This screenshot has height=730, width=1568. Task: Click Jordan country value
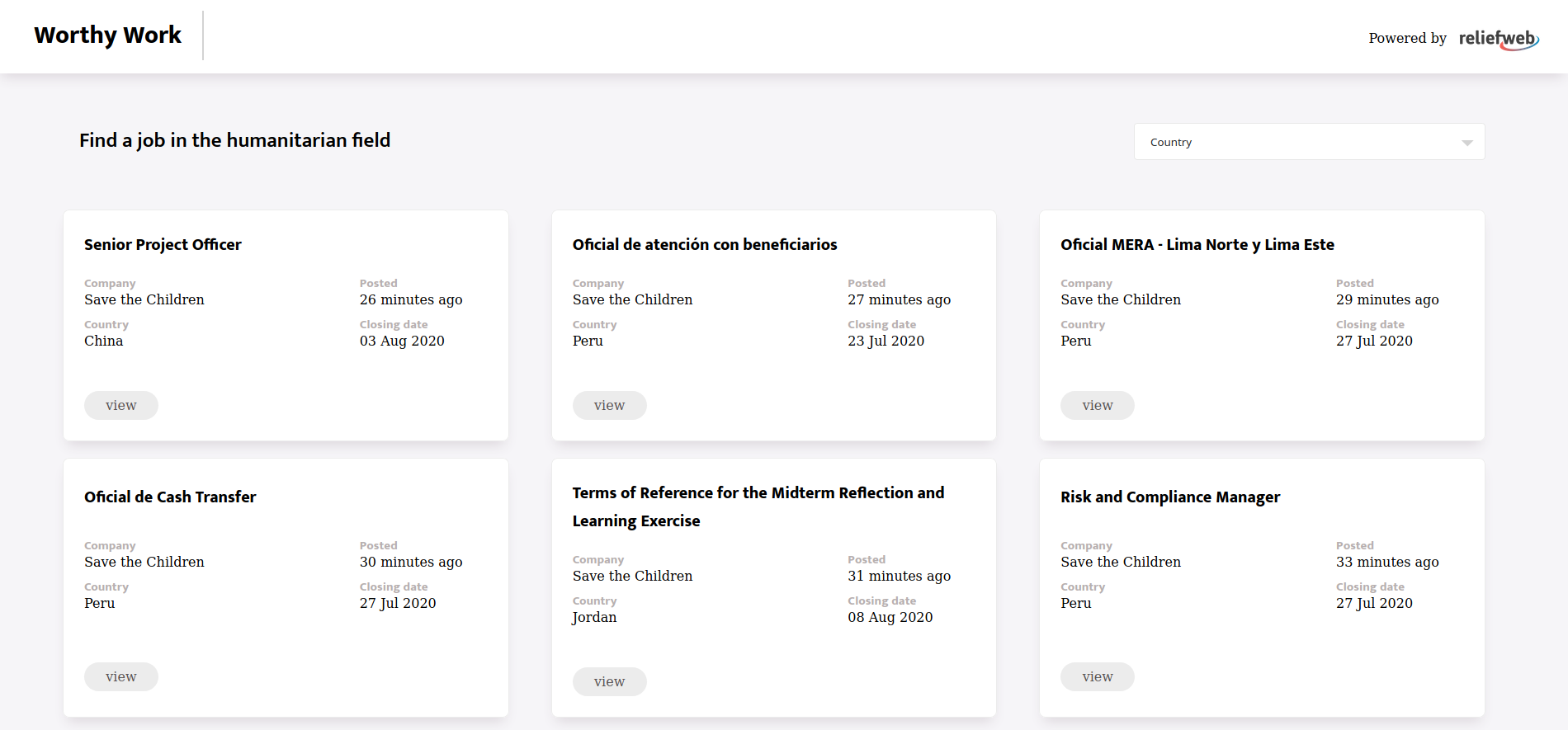pos(594,617)
